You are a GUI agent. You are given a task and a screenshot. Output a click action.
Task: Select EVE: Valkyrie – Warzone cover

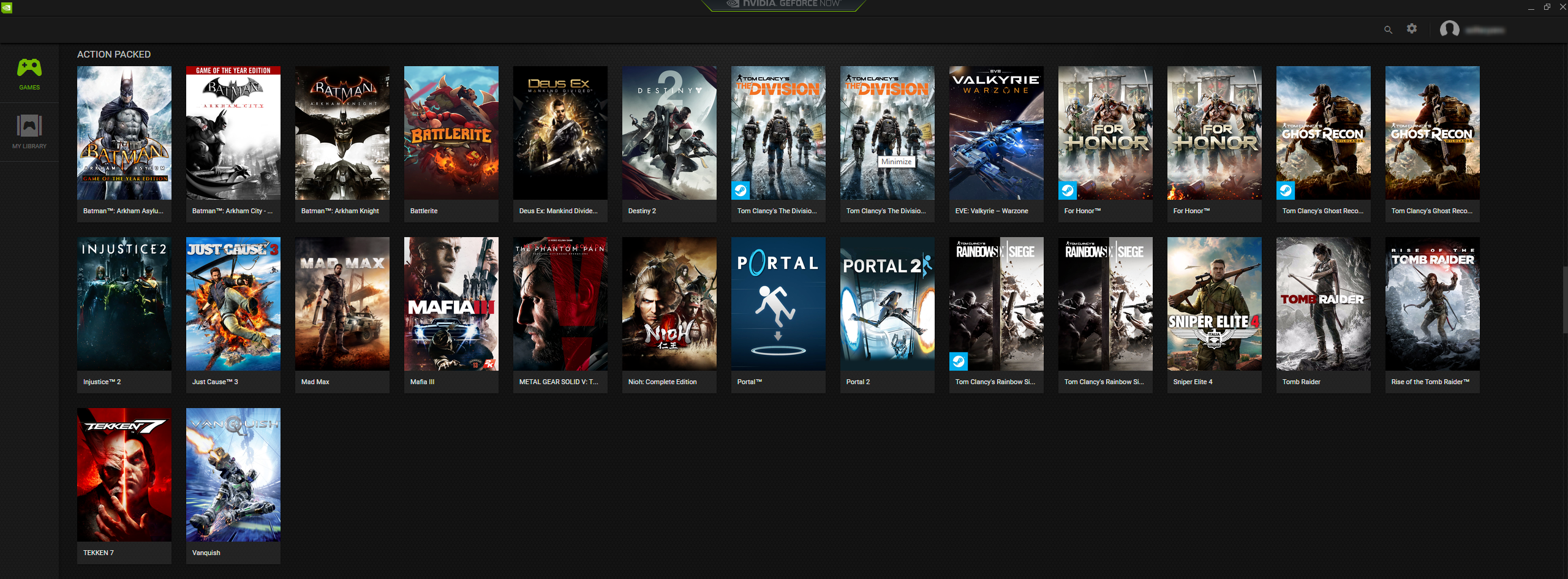(x=997, y=133)
